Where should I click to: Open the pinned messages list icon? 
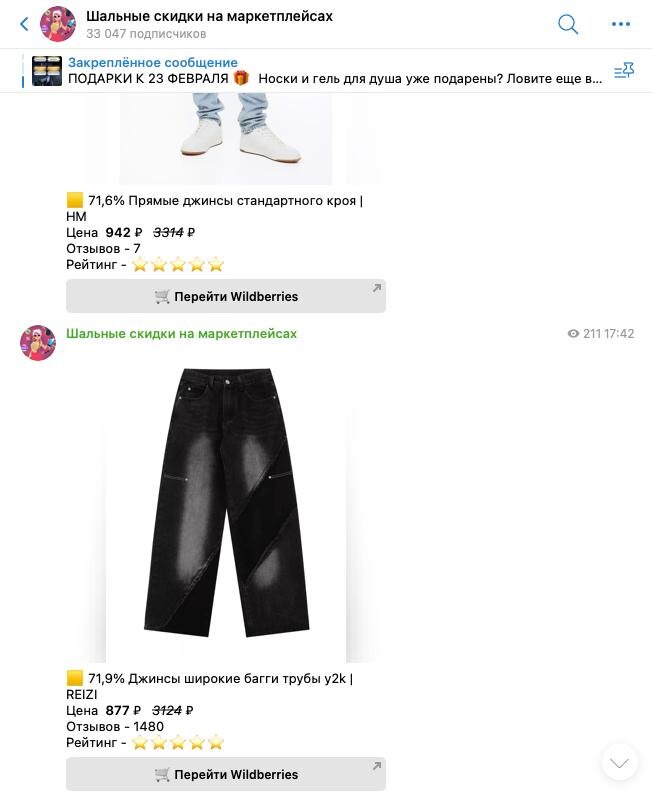[623, 71]
